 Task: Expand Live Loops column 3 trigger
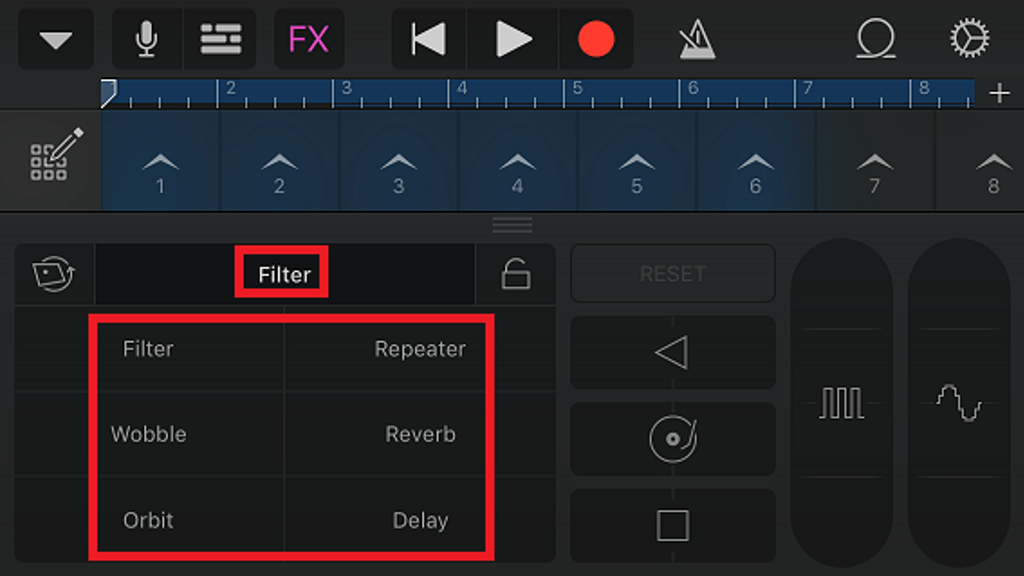click(x=398, y=161)
